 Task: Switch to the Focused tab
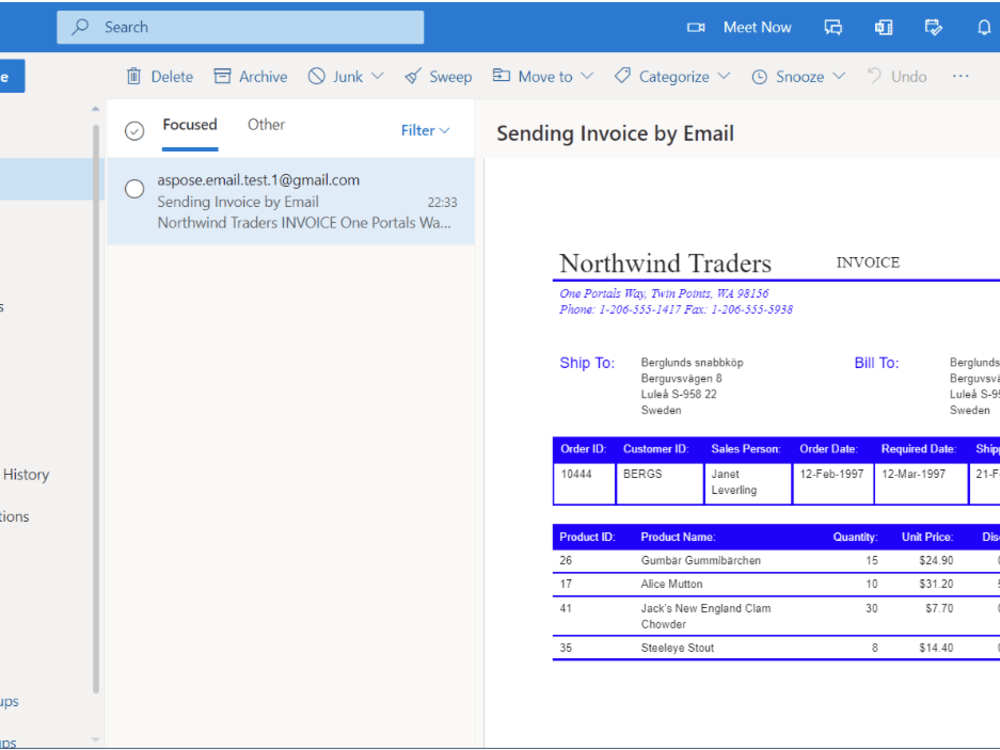pos(190,125)
